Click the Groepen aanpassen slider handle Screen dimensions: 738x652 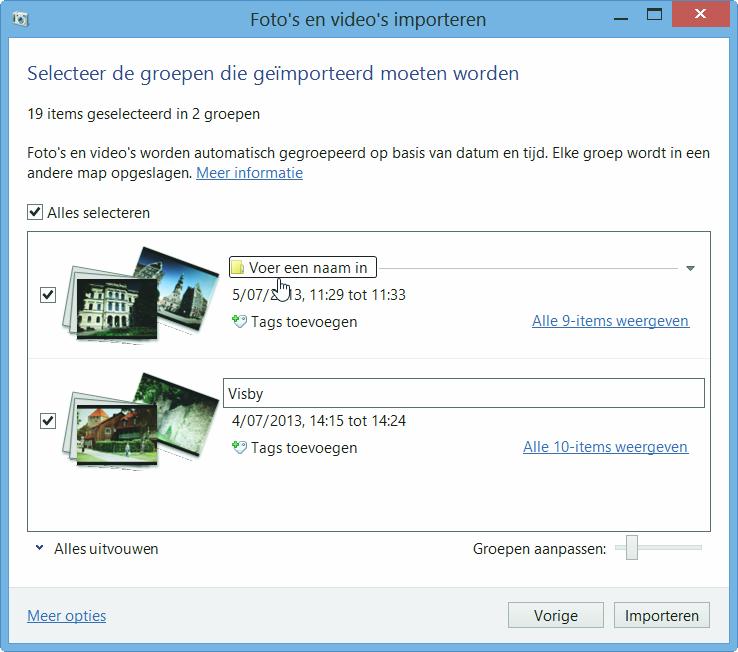click(x=632, y=547)
